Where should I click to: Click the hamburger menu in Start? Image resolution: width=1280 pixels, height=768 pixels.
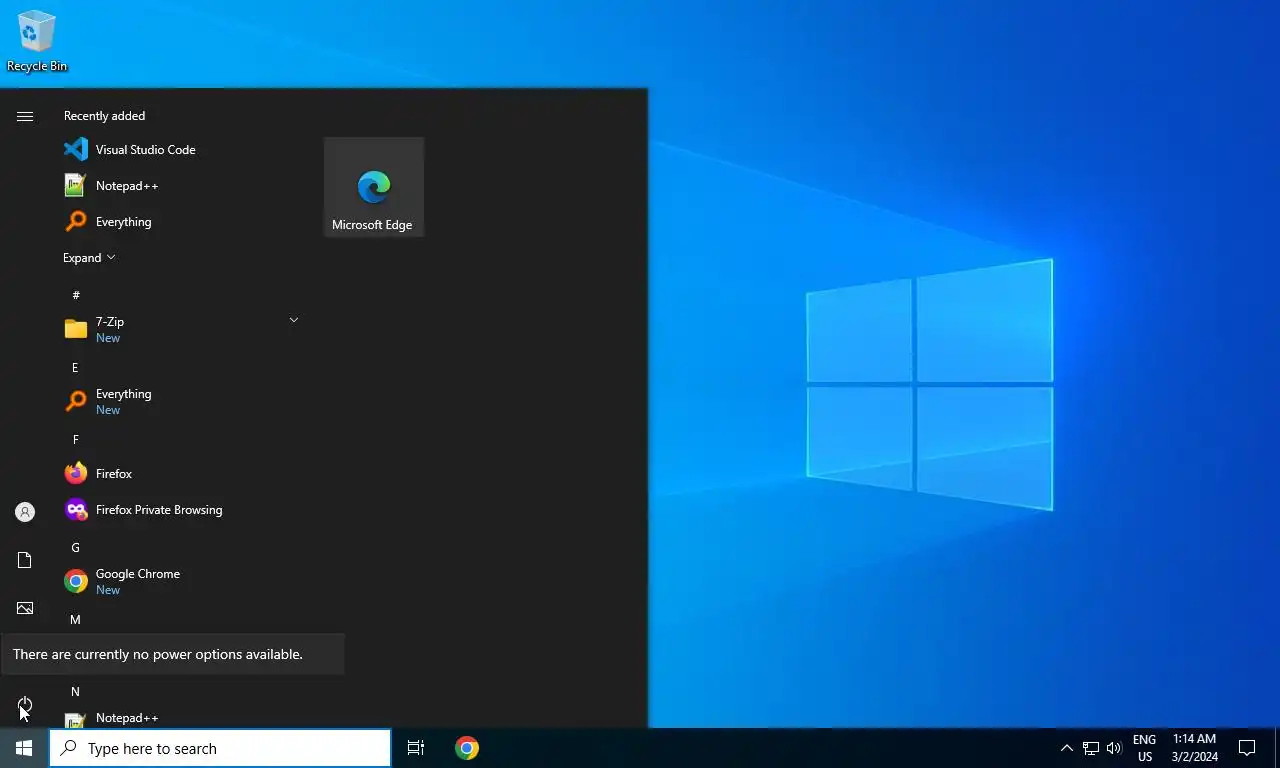(25, 117)
